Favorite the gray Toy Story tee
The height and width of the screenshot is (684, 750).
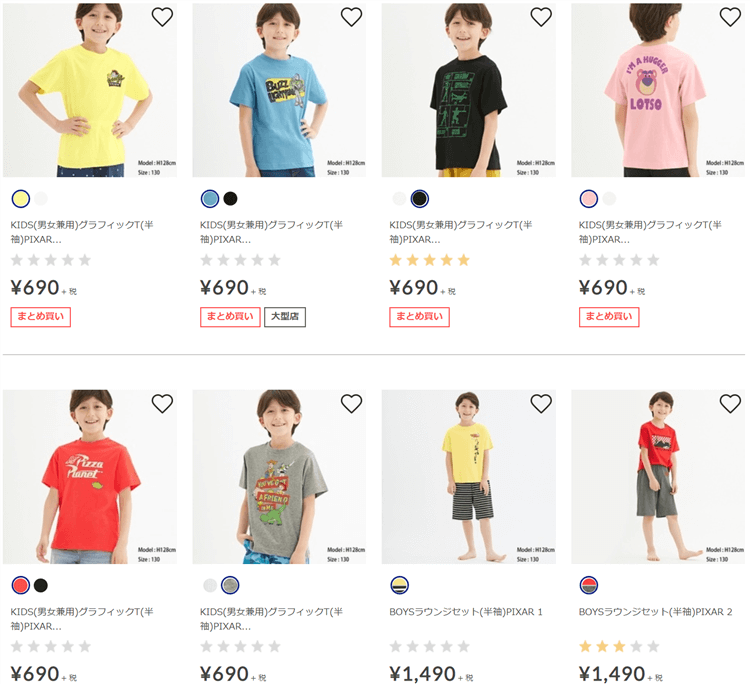(x=351, y=404)
